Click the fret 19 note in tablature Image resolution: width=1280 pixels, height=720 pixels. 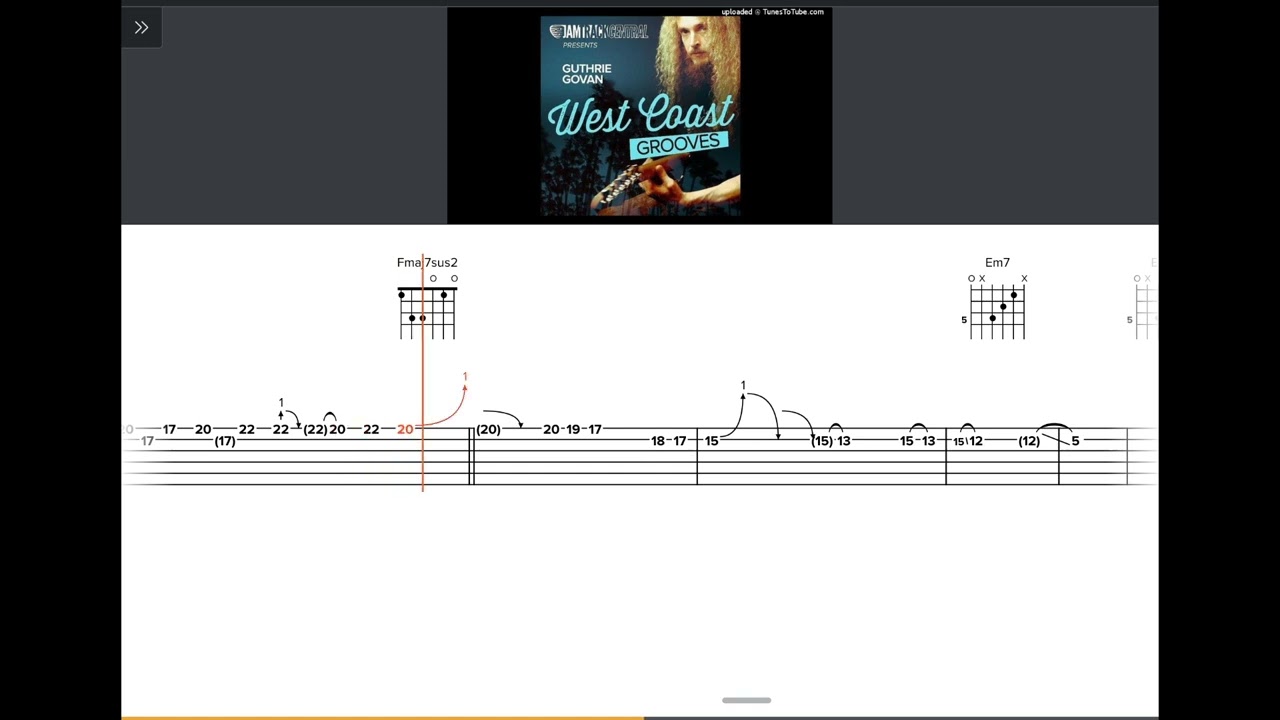coord(573,429)
